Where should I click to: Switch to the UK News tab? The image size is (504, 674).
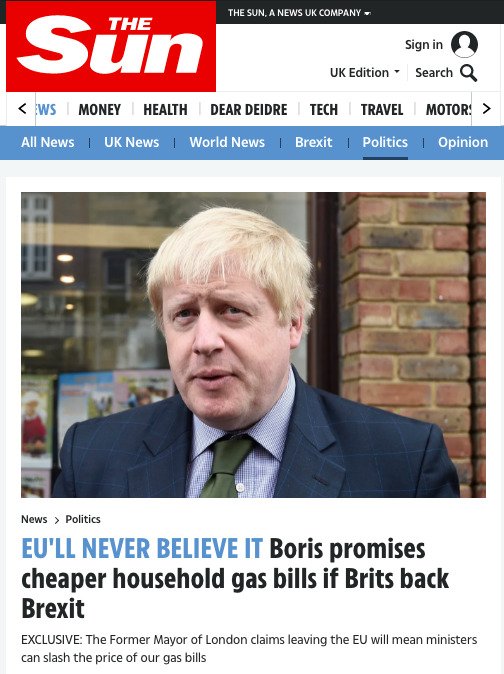(x=131, y=142)
